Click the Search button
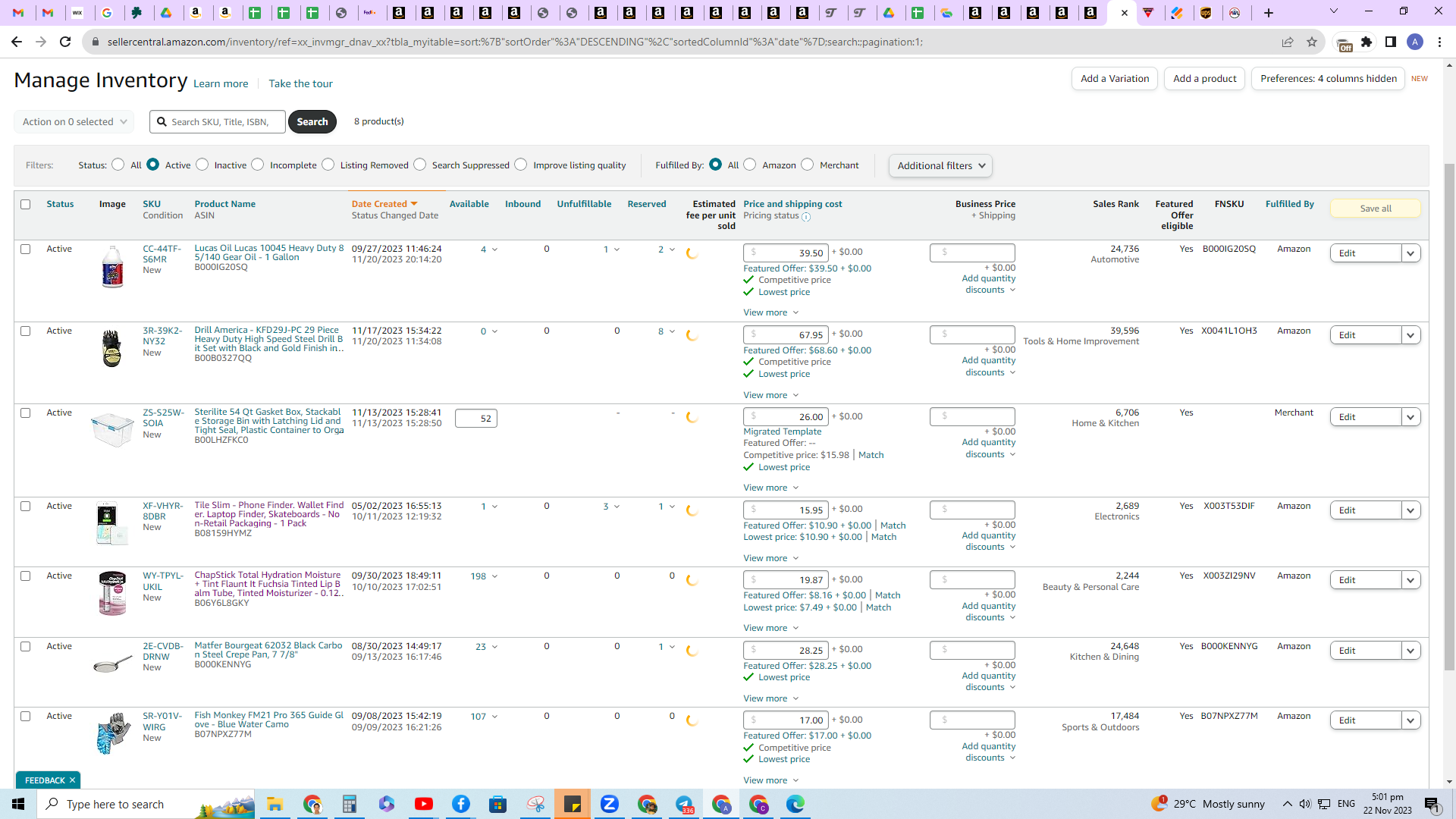This screenshot has width=1456, height=819. [312, 121]
